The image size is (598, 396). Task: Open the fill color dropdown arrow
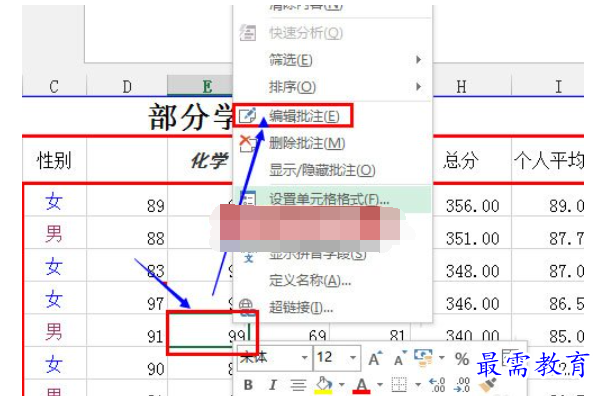341,385
